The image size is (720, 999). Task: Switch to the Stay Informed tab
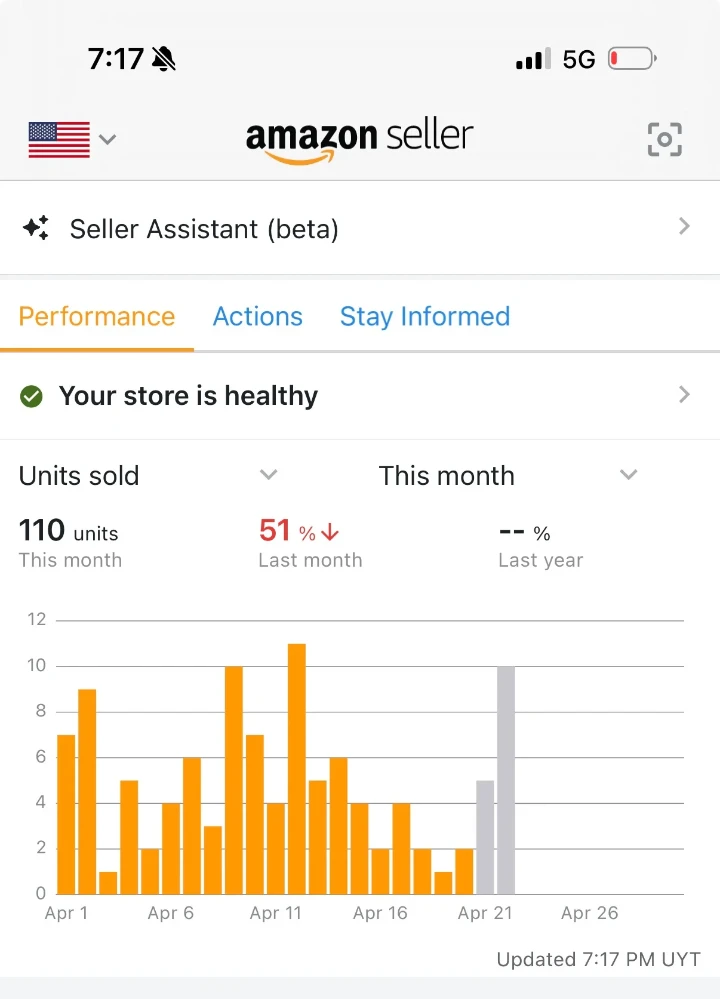click(x=425, y=317)
